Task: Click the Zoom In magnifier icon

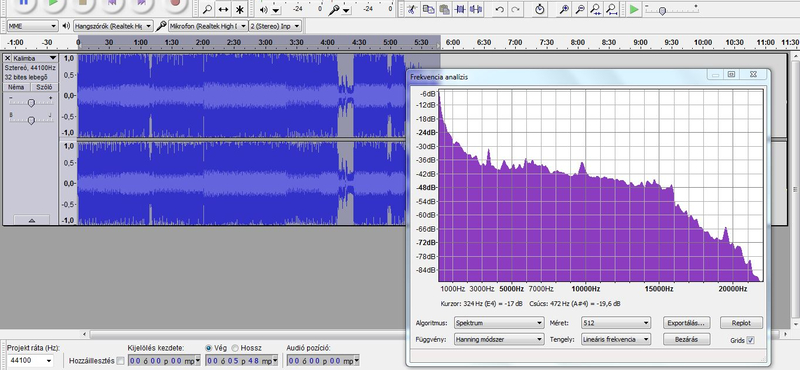Action: 564,9
